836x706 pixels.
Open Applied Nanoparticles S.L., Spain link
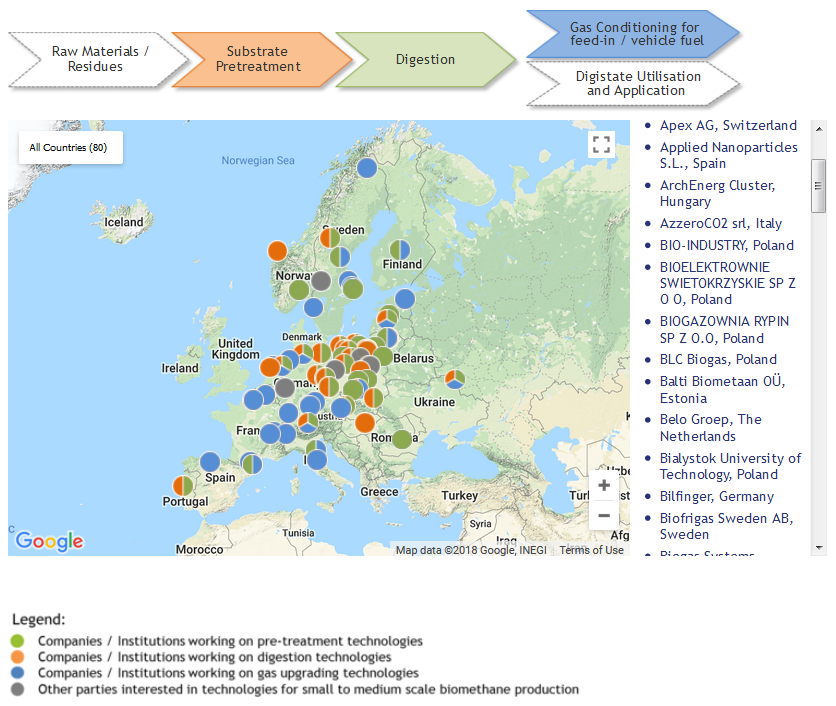pos(728,155)
